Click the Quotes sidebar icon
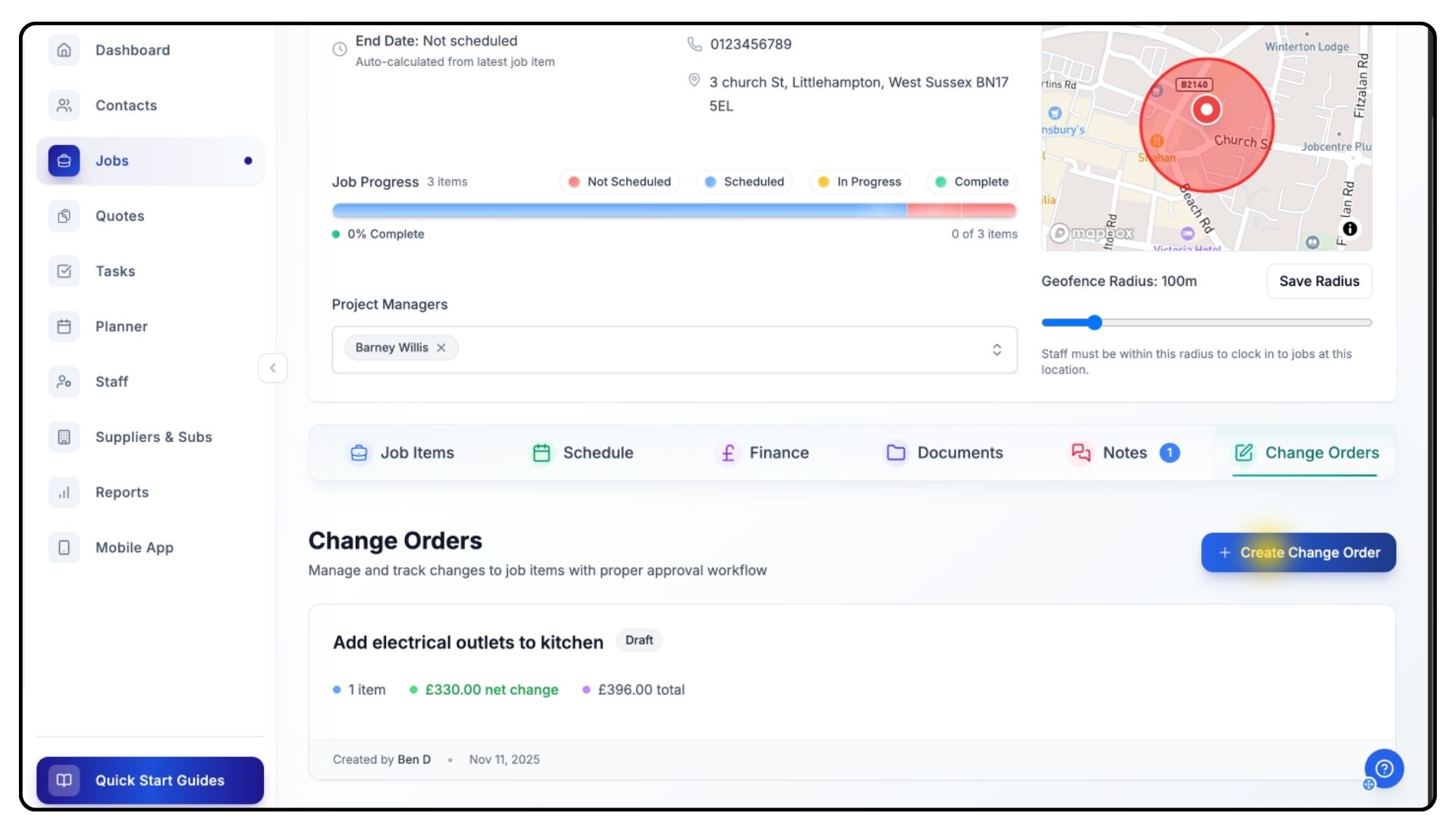The image size is (1456, 819). (x=64, y=216)
